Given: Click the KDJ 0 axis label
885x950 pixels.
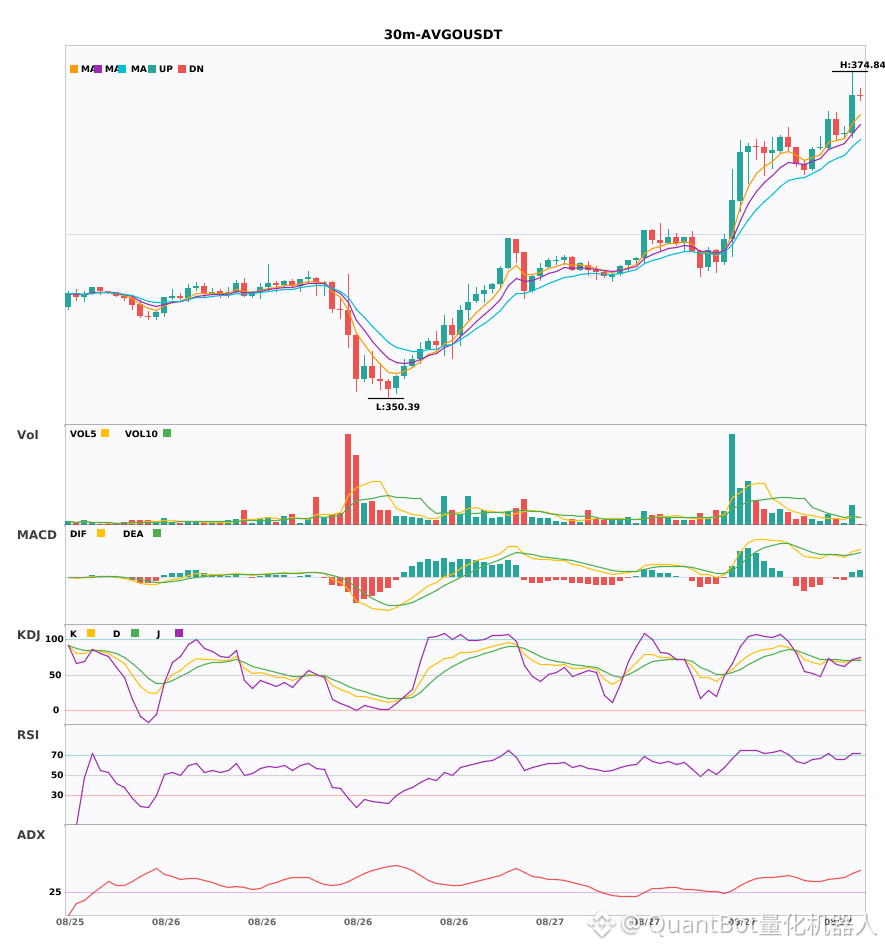Looking at the screenshot, I should click(x=56, y=710).
